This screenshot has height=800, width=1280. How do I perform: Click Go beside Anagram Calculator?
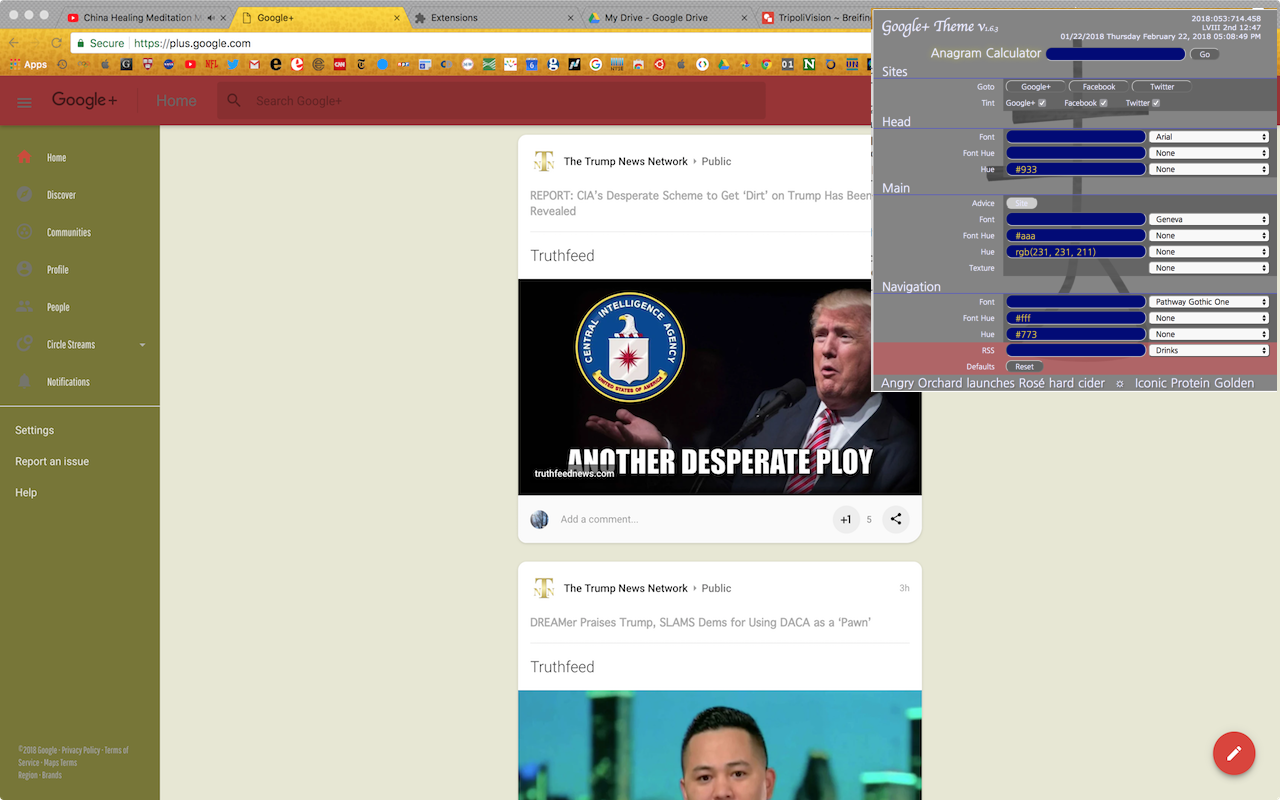tap(1204, 54)
